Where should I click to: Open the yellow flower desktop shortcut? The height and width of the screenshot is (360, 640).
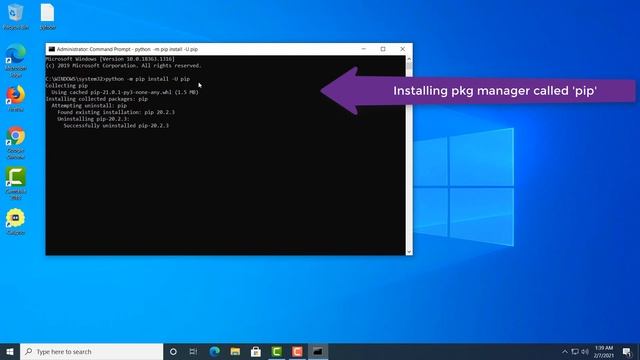(16, 222)
